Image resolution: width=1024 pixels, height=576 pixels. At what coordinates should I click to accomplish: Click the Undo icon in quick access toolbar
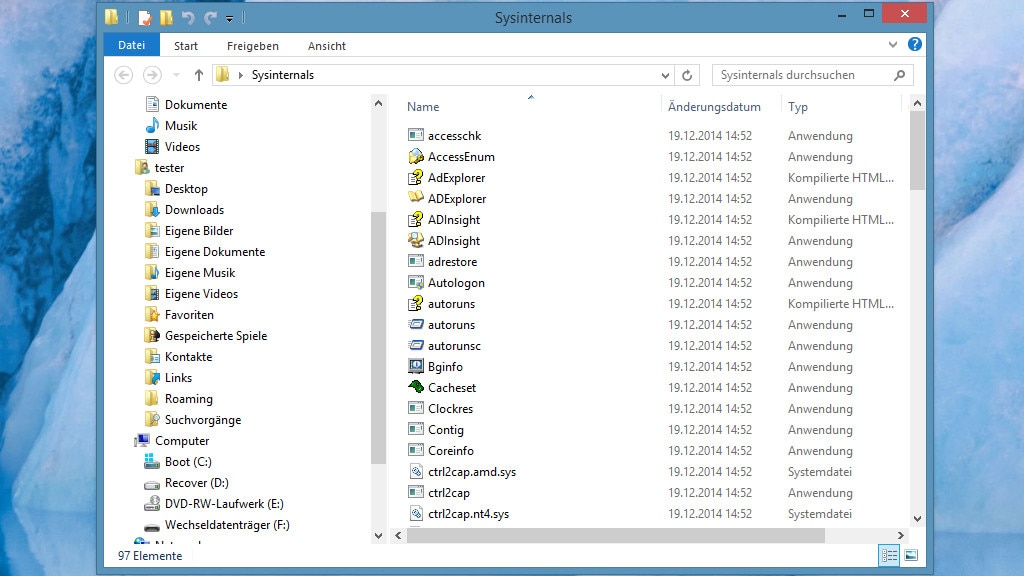click(188, 18)
